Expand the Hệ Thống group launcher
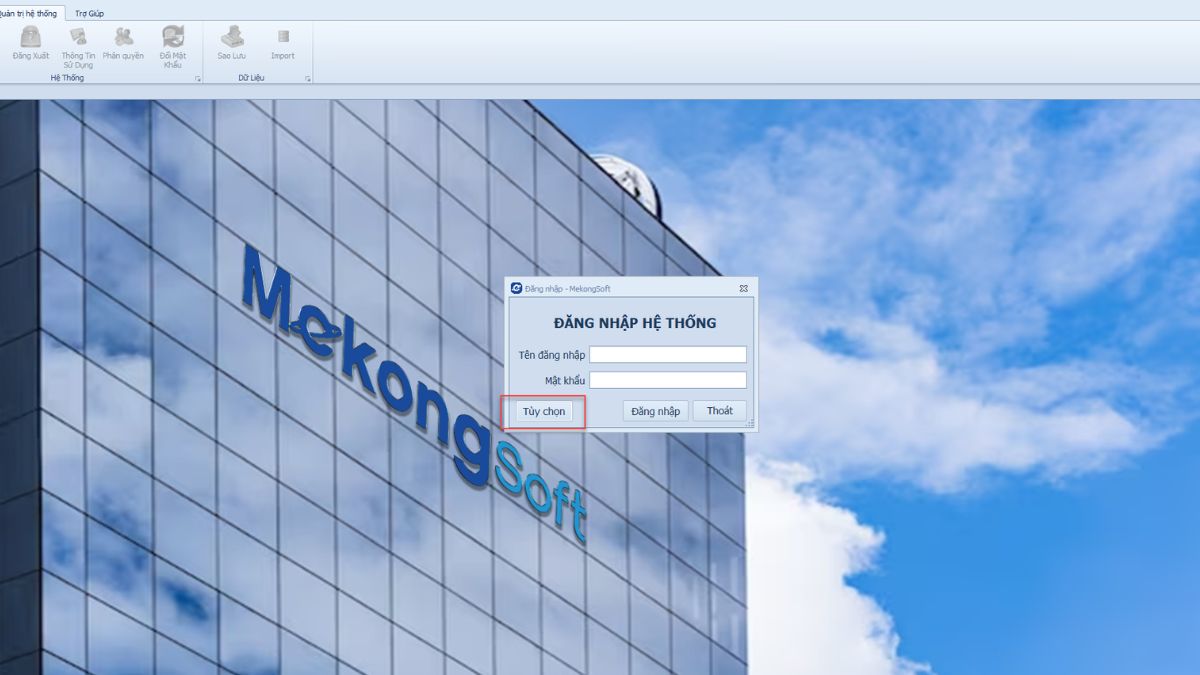Image resolution: width=1200 pixels, height=675 pixels. coord(197,78)
